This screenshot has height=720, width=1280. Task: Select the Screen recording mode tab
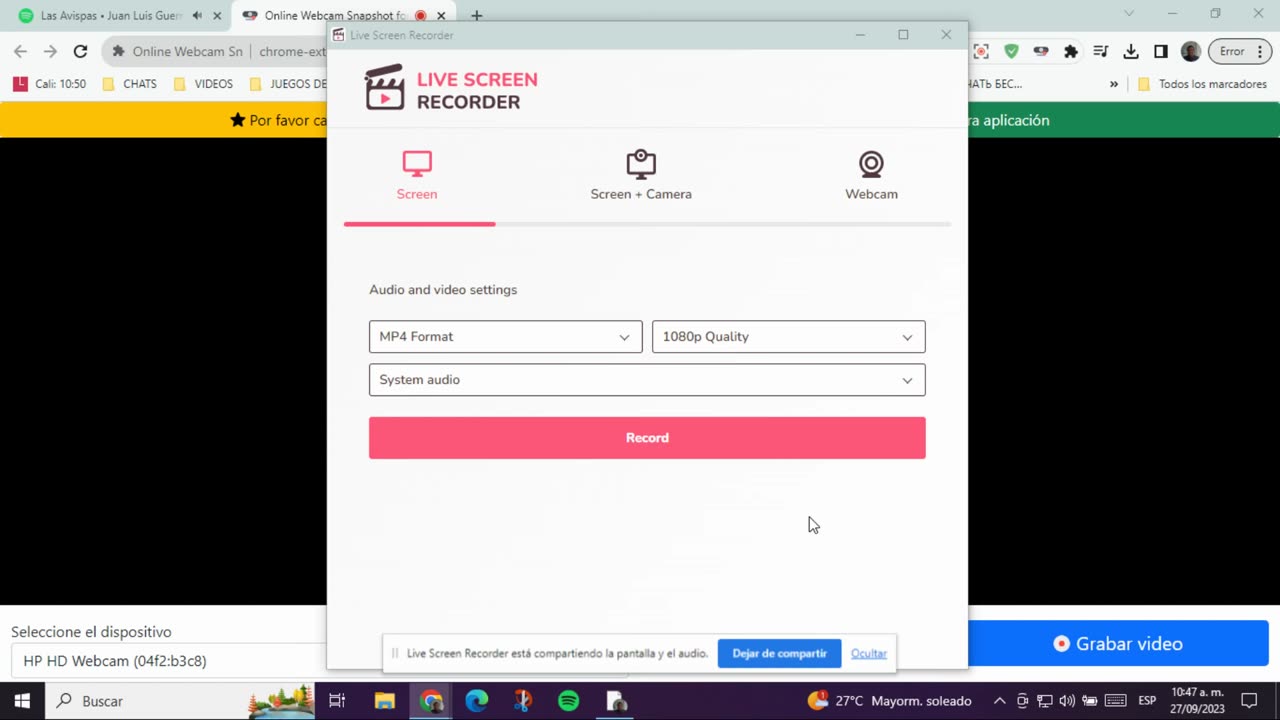(417, 176)
